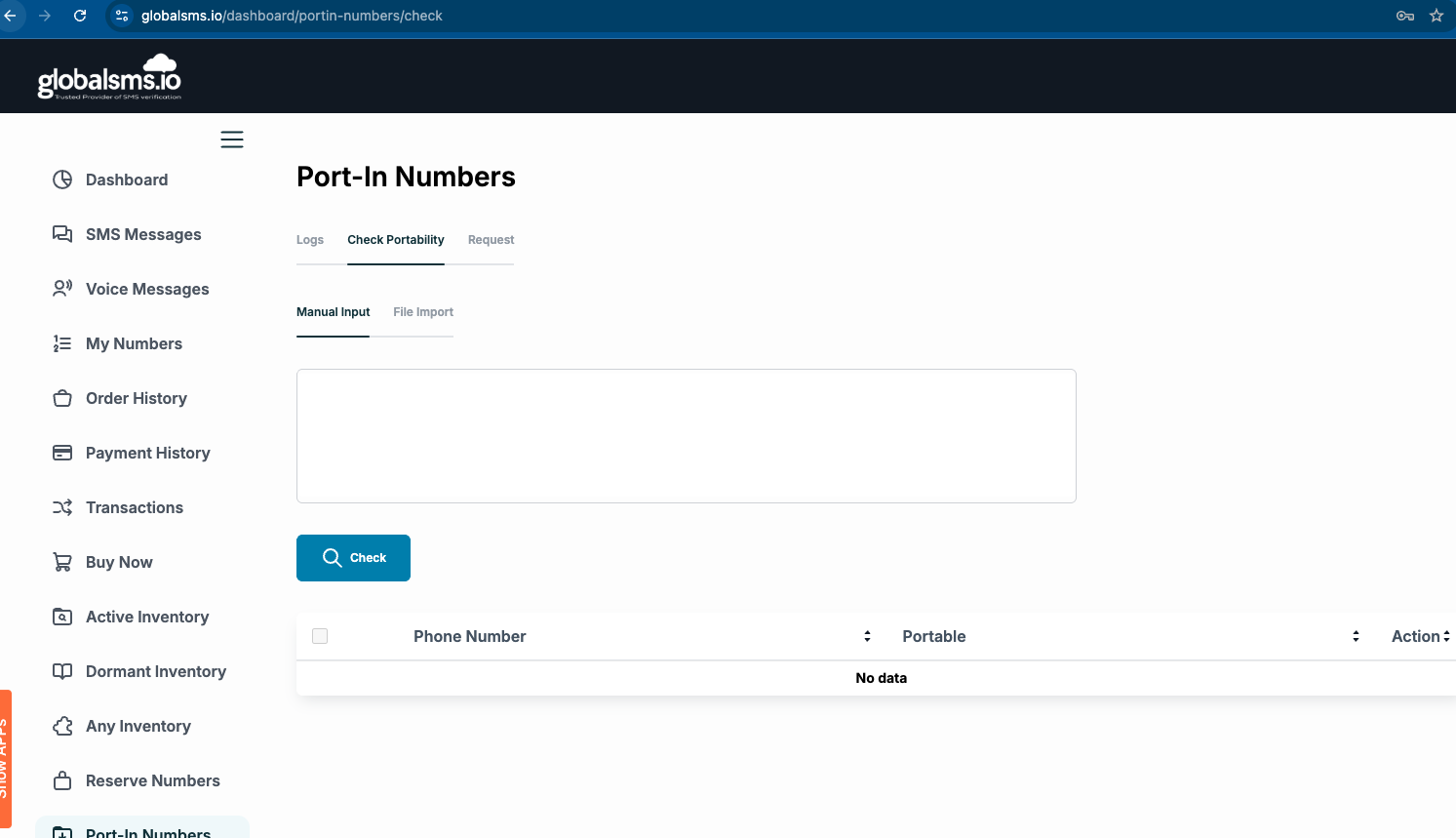
Task: Toggle the select-all checkbox in table header
Action: pyautogui.click(x=320, y=636)
